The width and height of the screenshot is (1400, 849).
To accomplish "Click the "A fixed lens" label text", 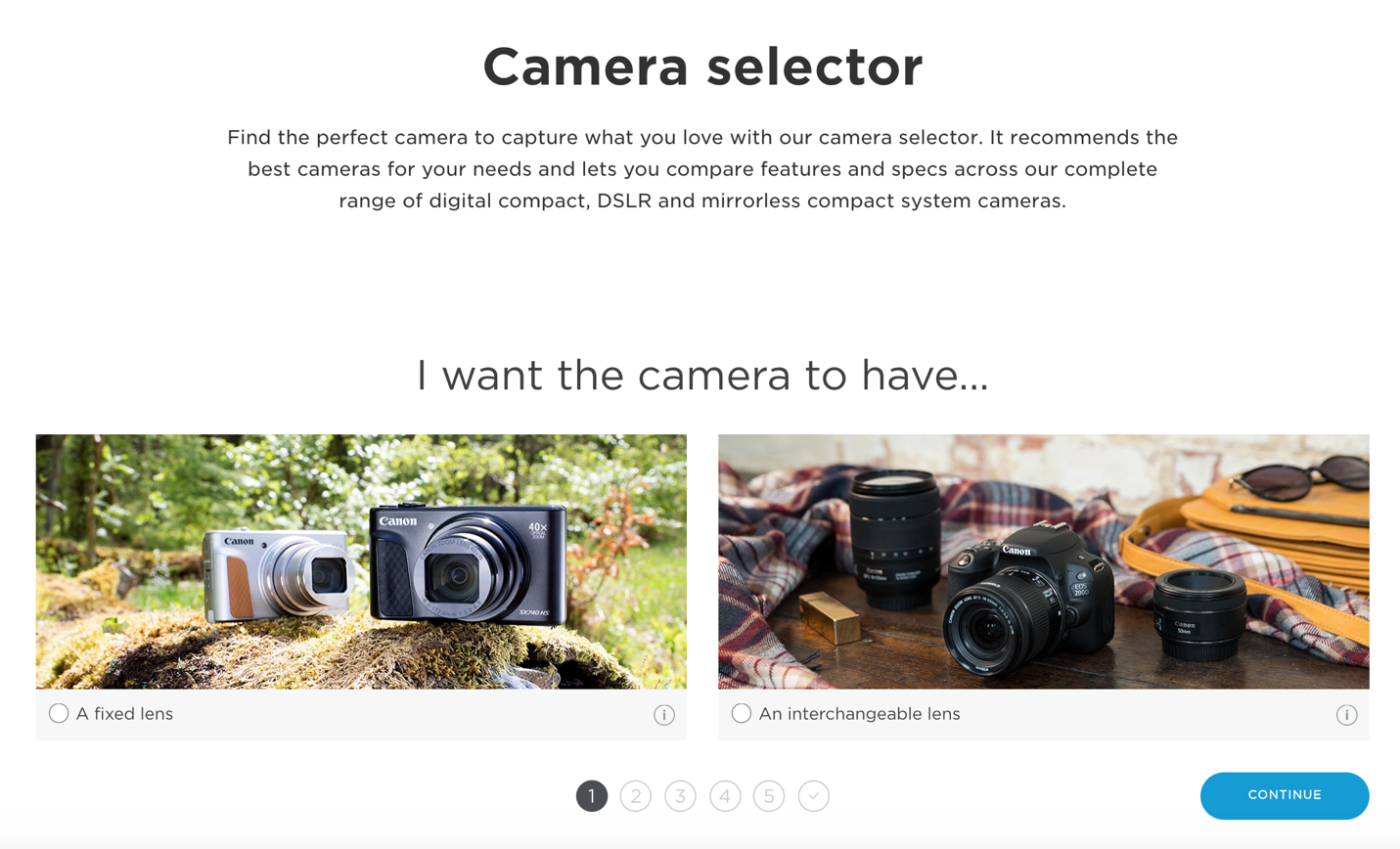I will (124, 714).
